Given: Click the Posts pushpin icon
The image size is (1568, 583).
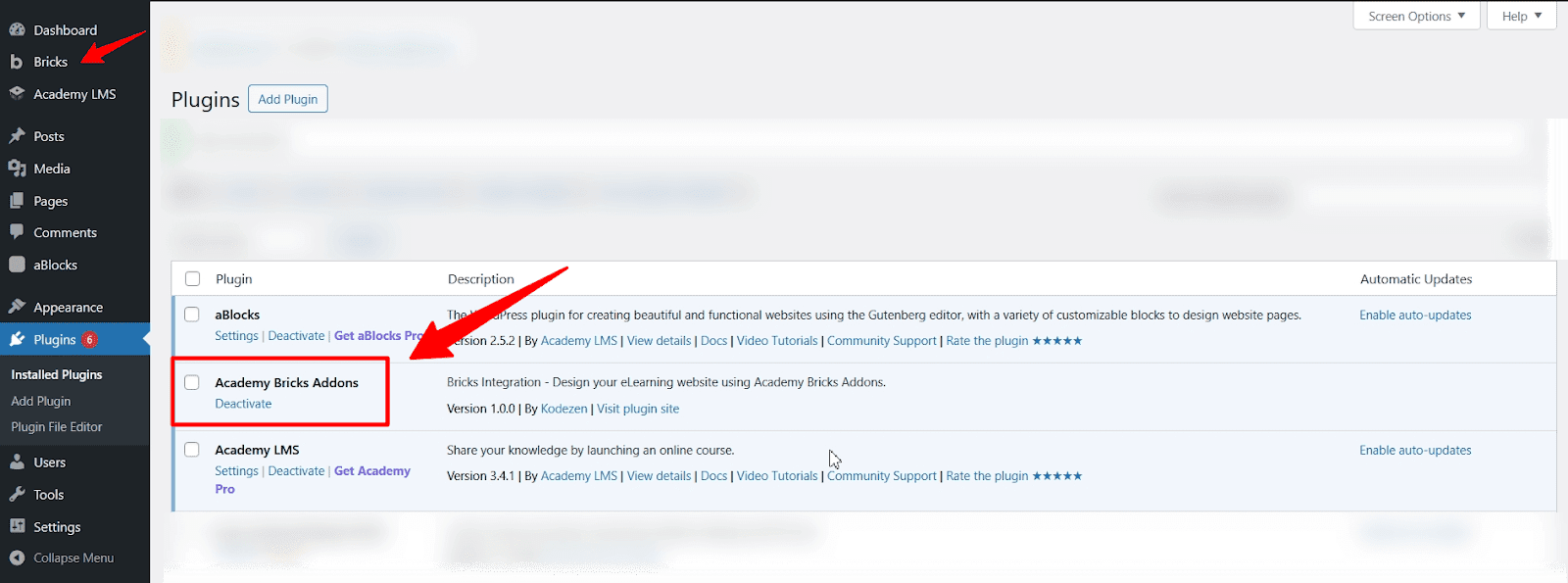Looking at the screenshot, I should tap(17, 136).
